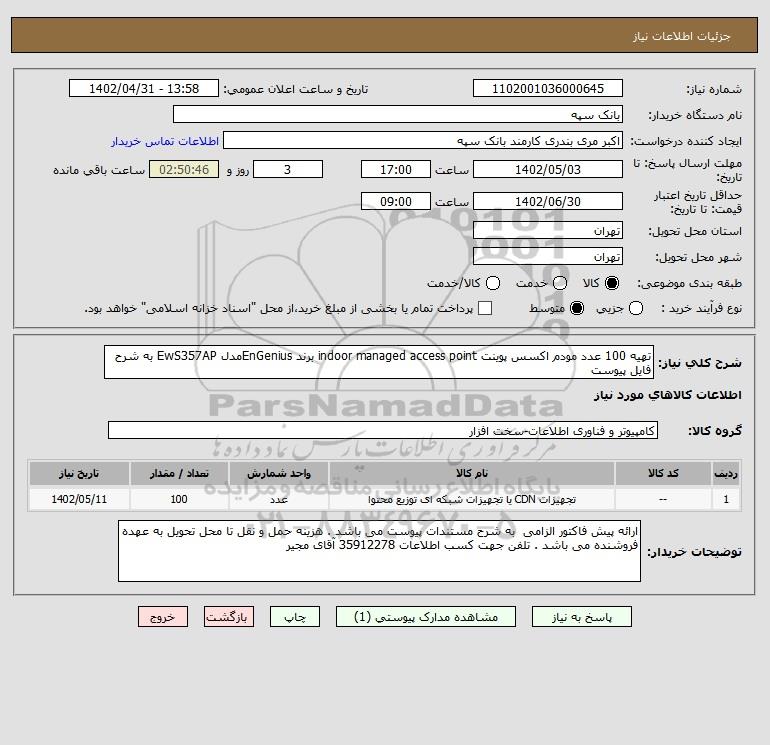770x745 pixels.
Task: Click the buyer organization field بانک سپه
Action: (x=398, y=114)
